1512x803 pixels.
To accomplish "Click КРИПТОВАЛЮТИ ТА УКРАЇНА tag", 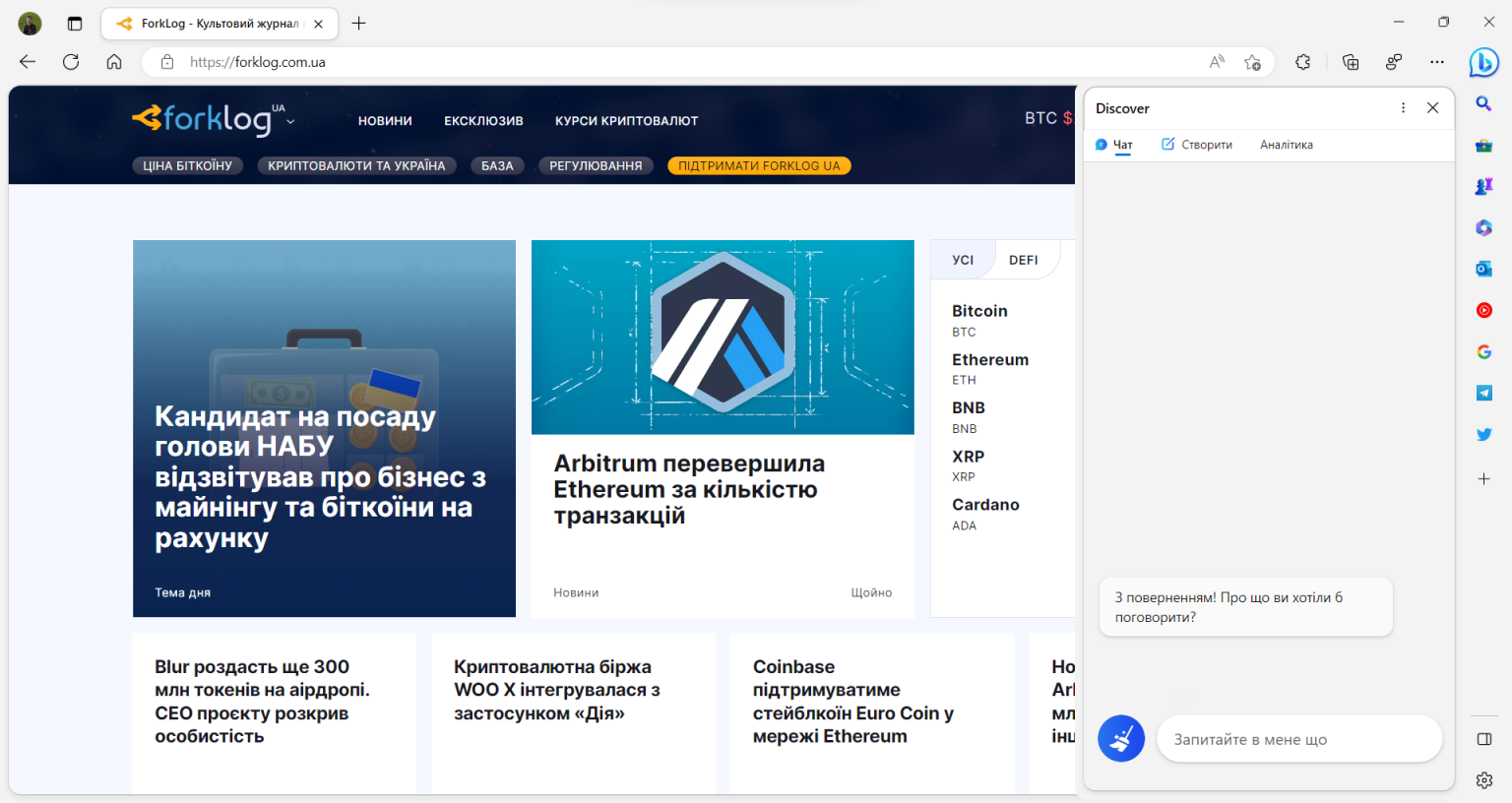I will point(356,166).
